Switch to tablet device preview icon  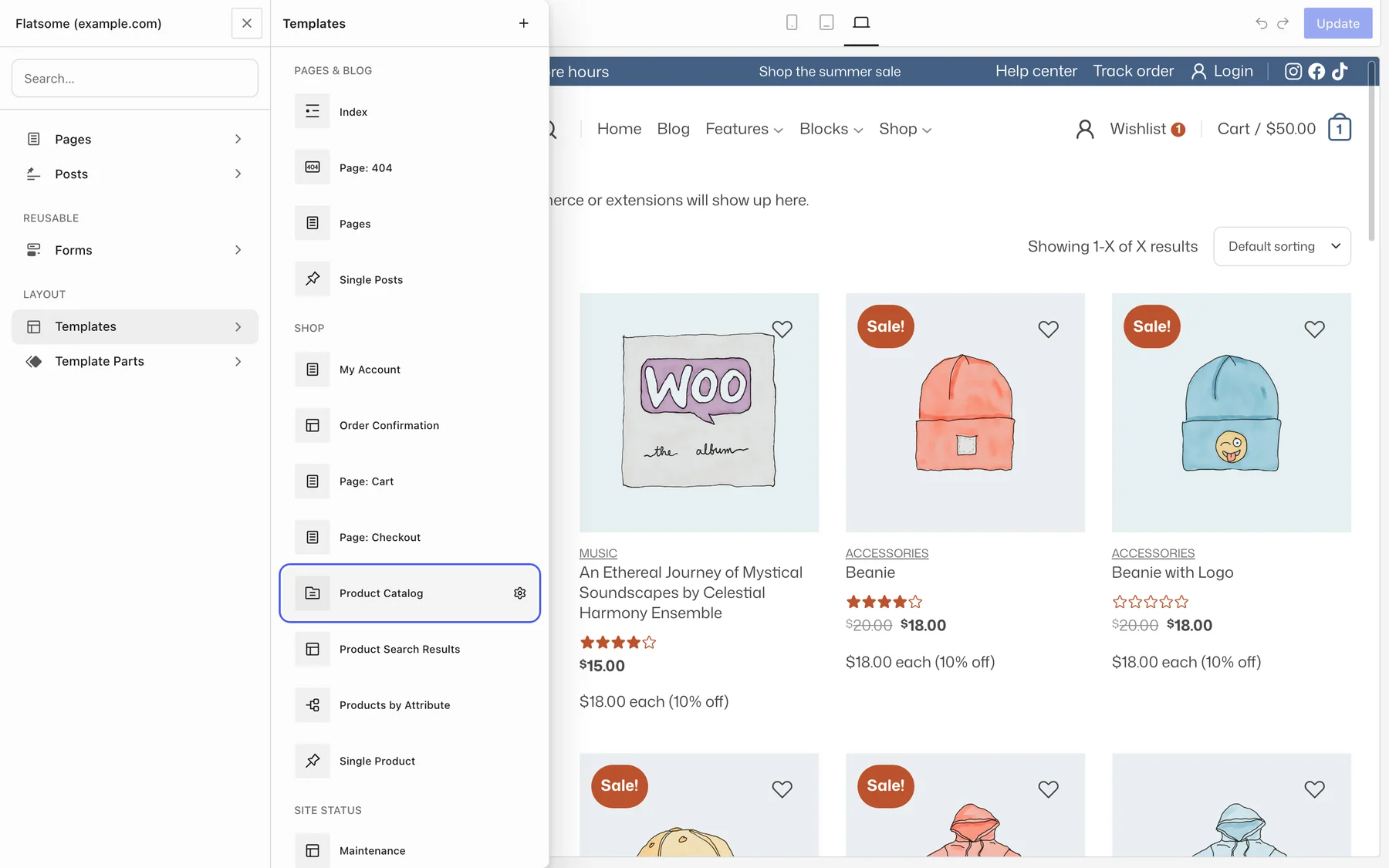click(826, 23)
